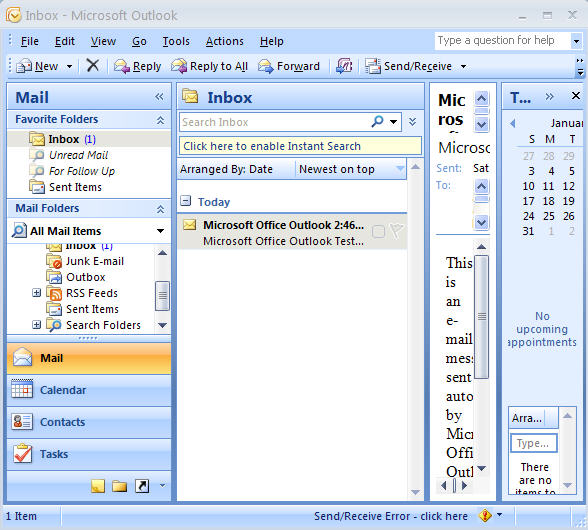
Task: Switch to the Contacts pane
Action: point(89,422)
